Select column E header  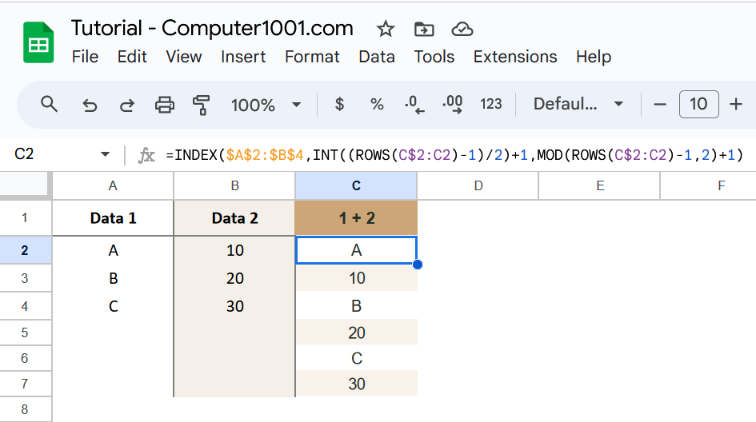point(599,186)
